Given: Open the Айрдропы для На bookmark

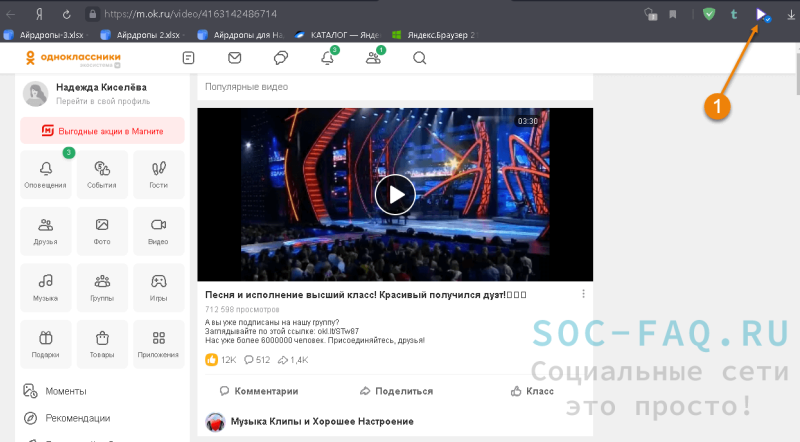Looking at the screenshot, I should click(x=240, y=35).
